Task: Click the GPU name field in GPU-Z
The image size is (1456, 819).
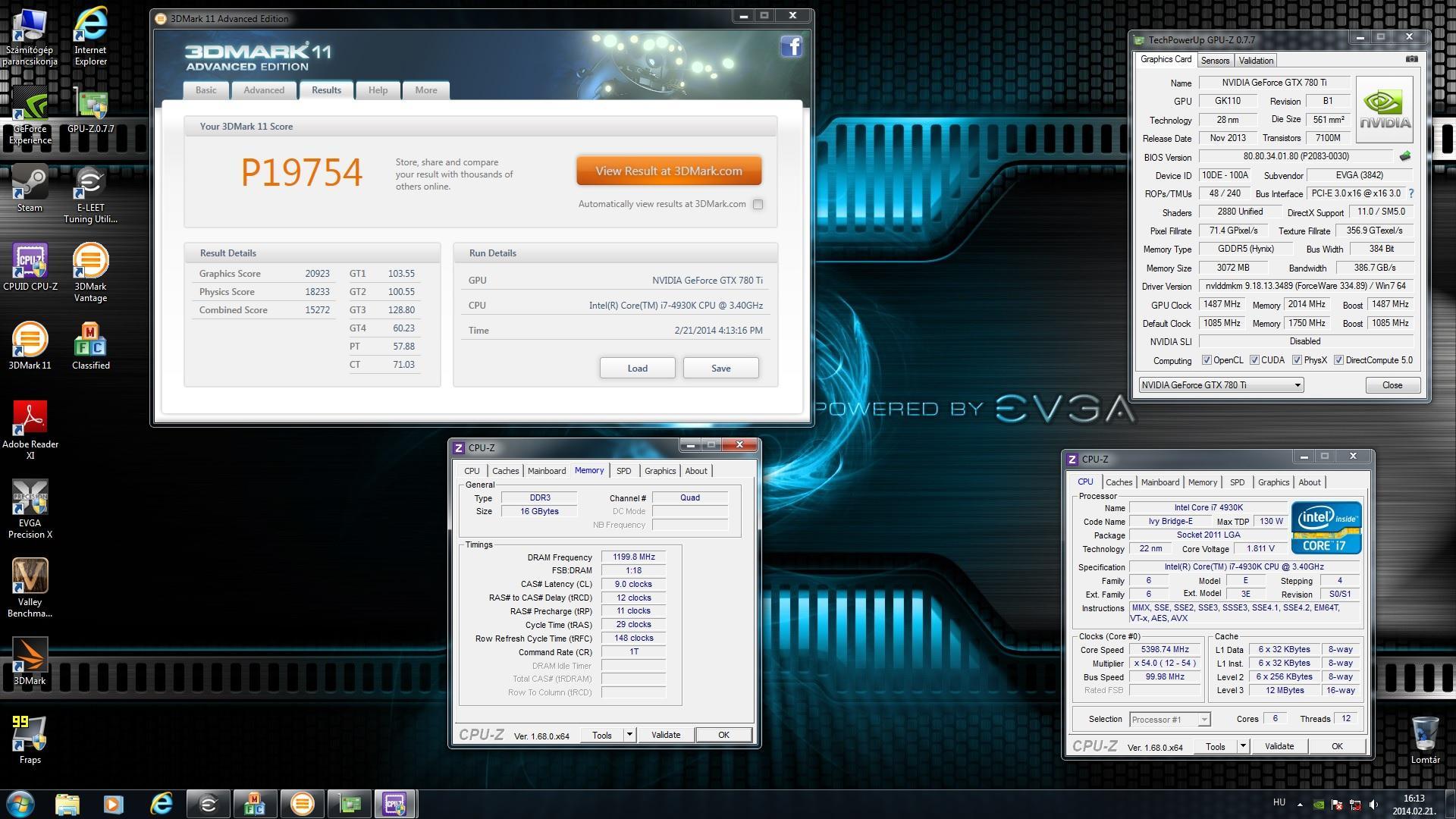Action: click(1274, 83)
